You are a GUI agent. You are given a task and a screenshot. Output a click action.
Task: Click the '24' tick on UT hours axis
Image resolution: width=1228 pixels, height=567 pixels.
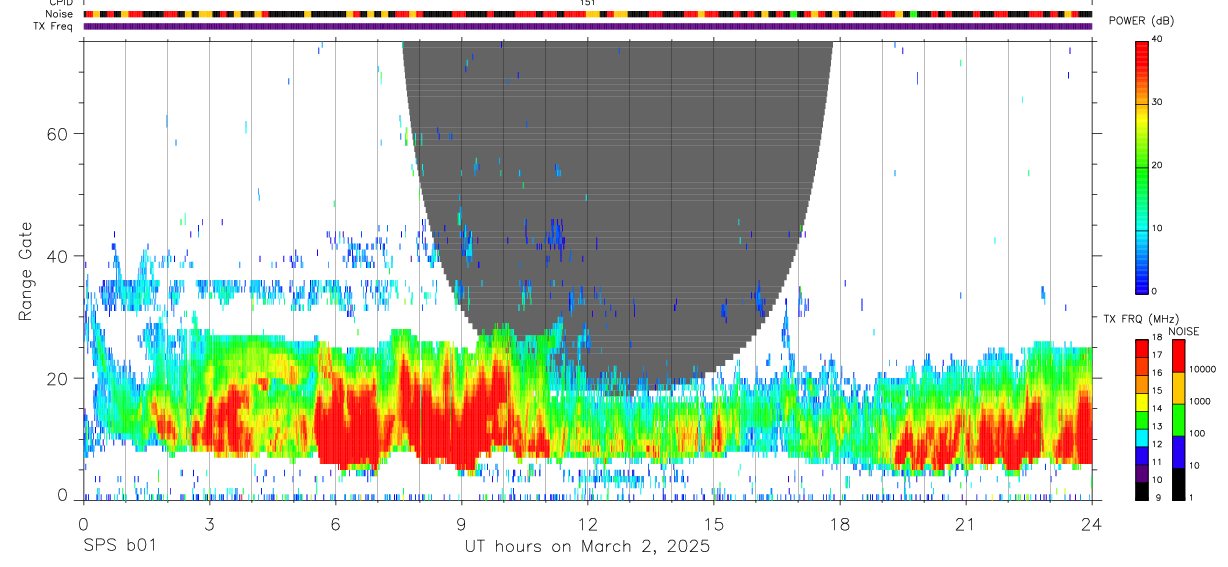[x=1092, y=523]
